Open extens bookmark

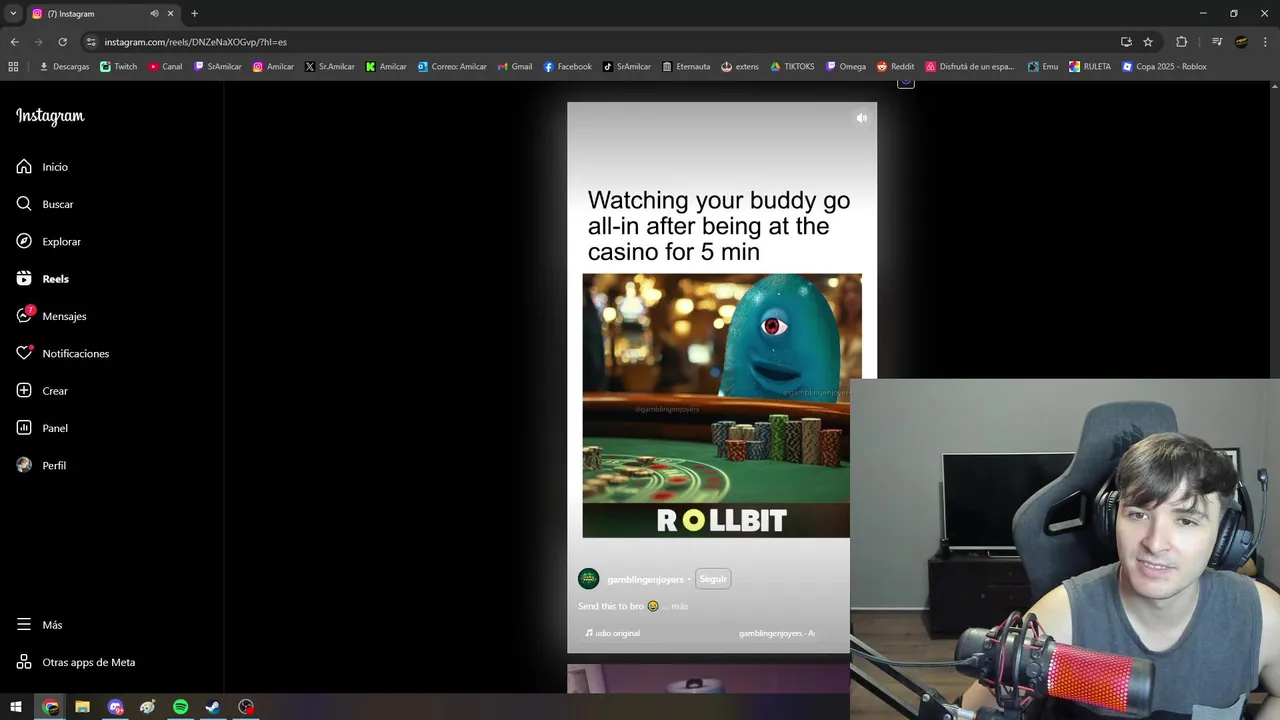pos(740,67)
